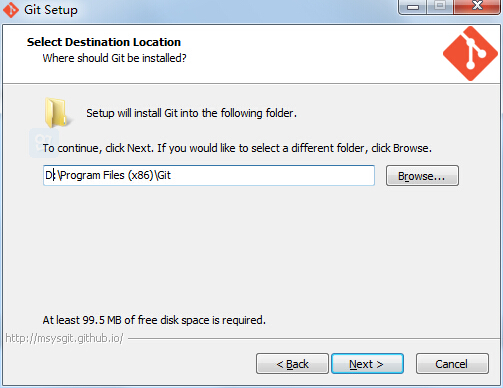Click the 'Setup will install Git' message
This screenshot has width=503, height=388.
point(191,113)
